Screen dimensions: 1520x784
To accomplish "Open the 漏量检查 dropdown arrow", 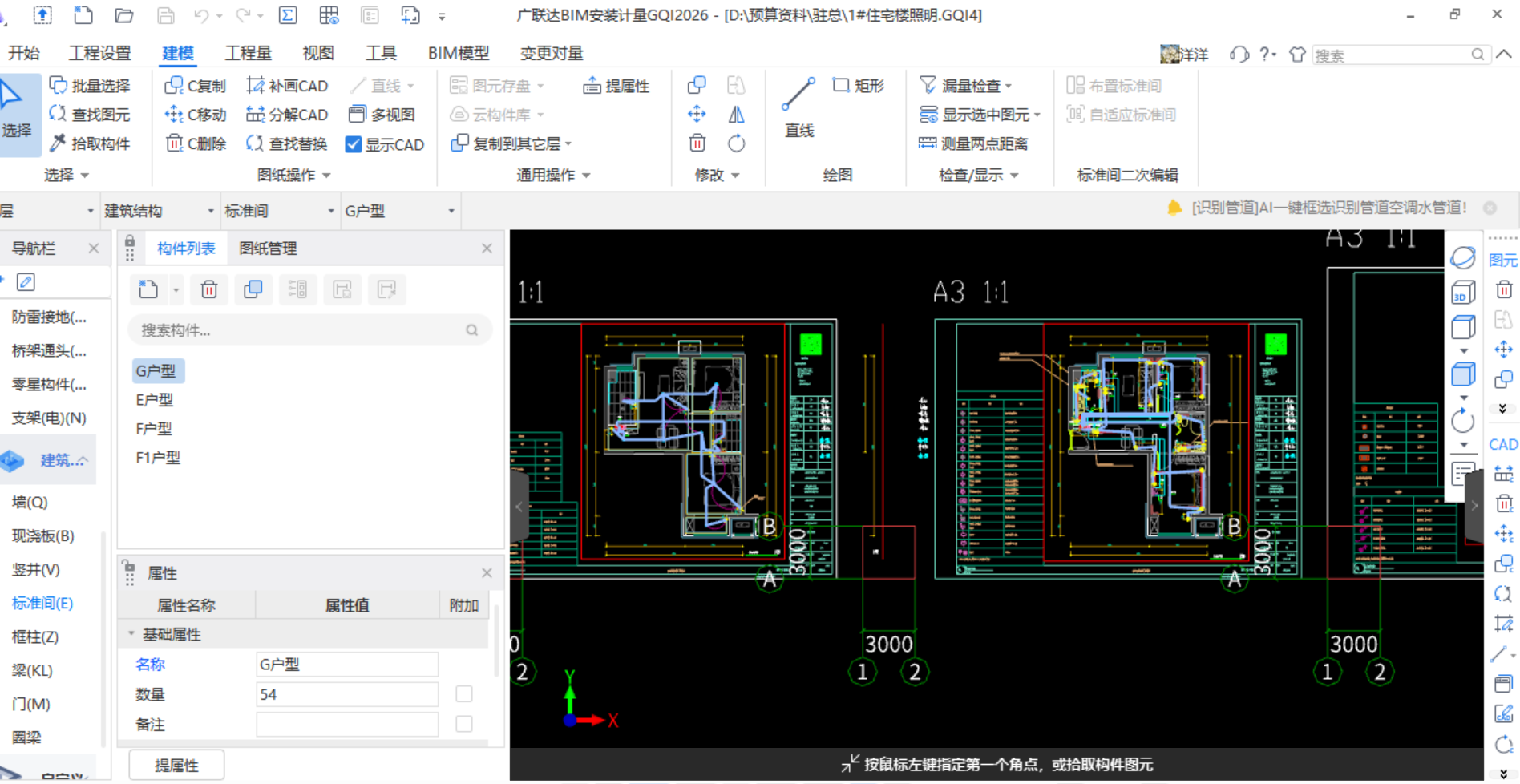I will [1008, 85].
